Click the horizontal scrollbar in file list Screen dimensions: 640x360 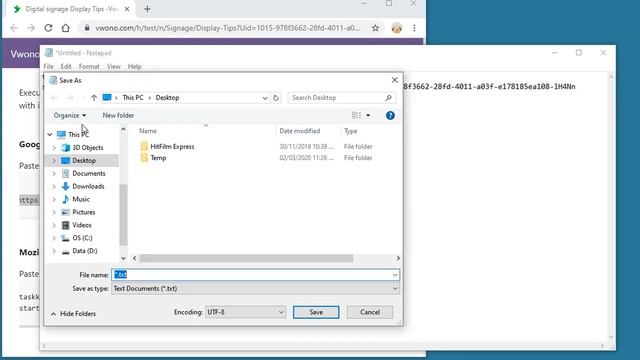tap(246, 258)
